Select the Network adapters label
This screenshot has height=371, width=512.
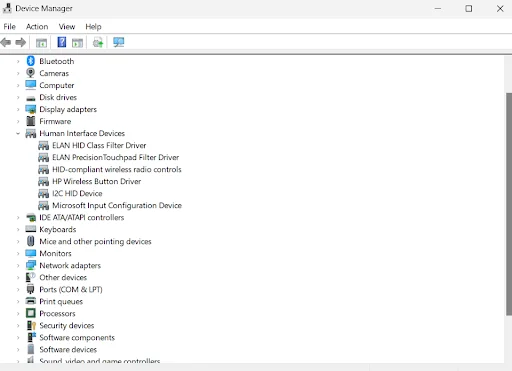[x=70, y=265]
